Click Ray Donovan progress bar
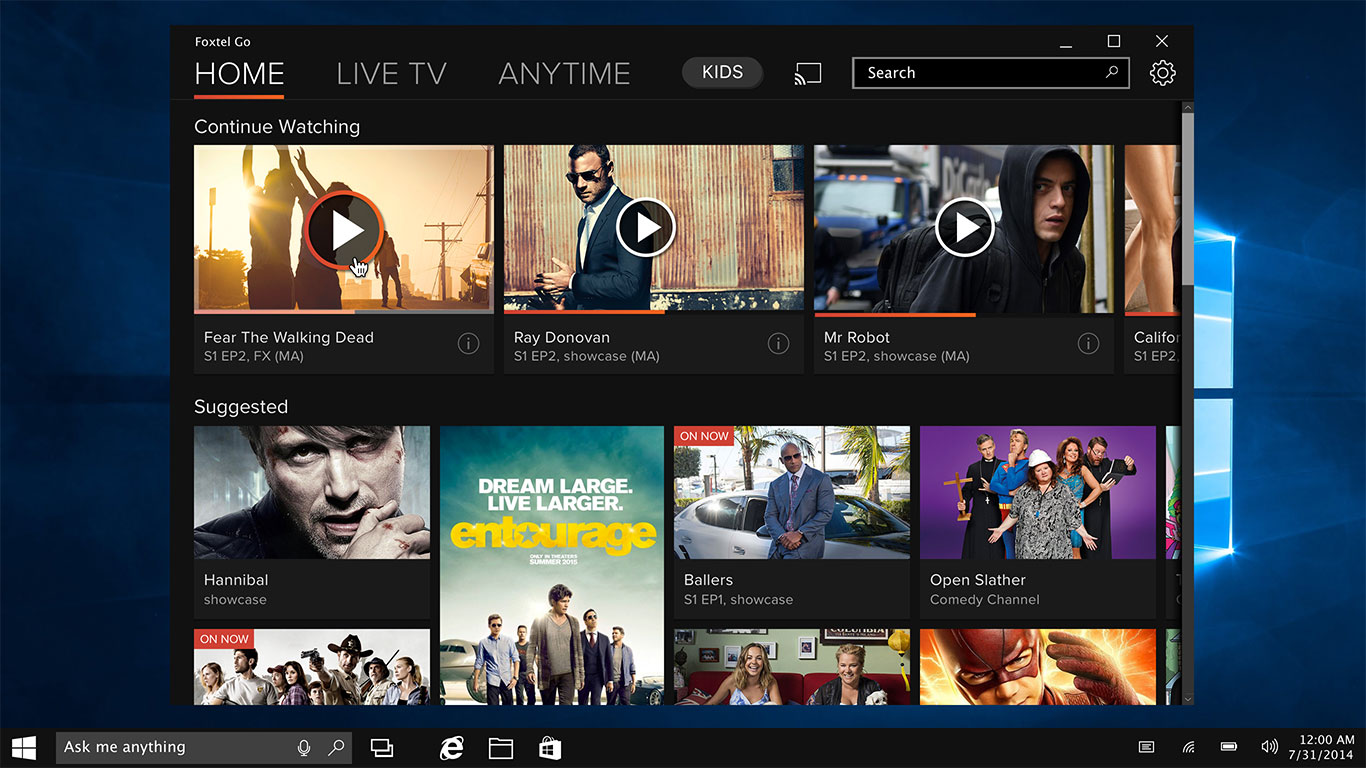Image resolution: width=1366 pixels, height=768 pixels. coord(654,312)
